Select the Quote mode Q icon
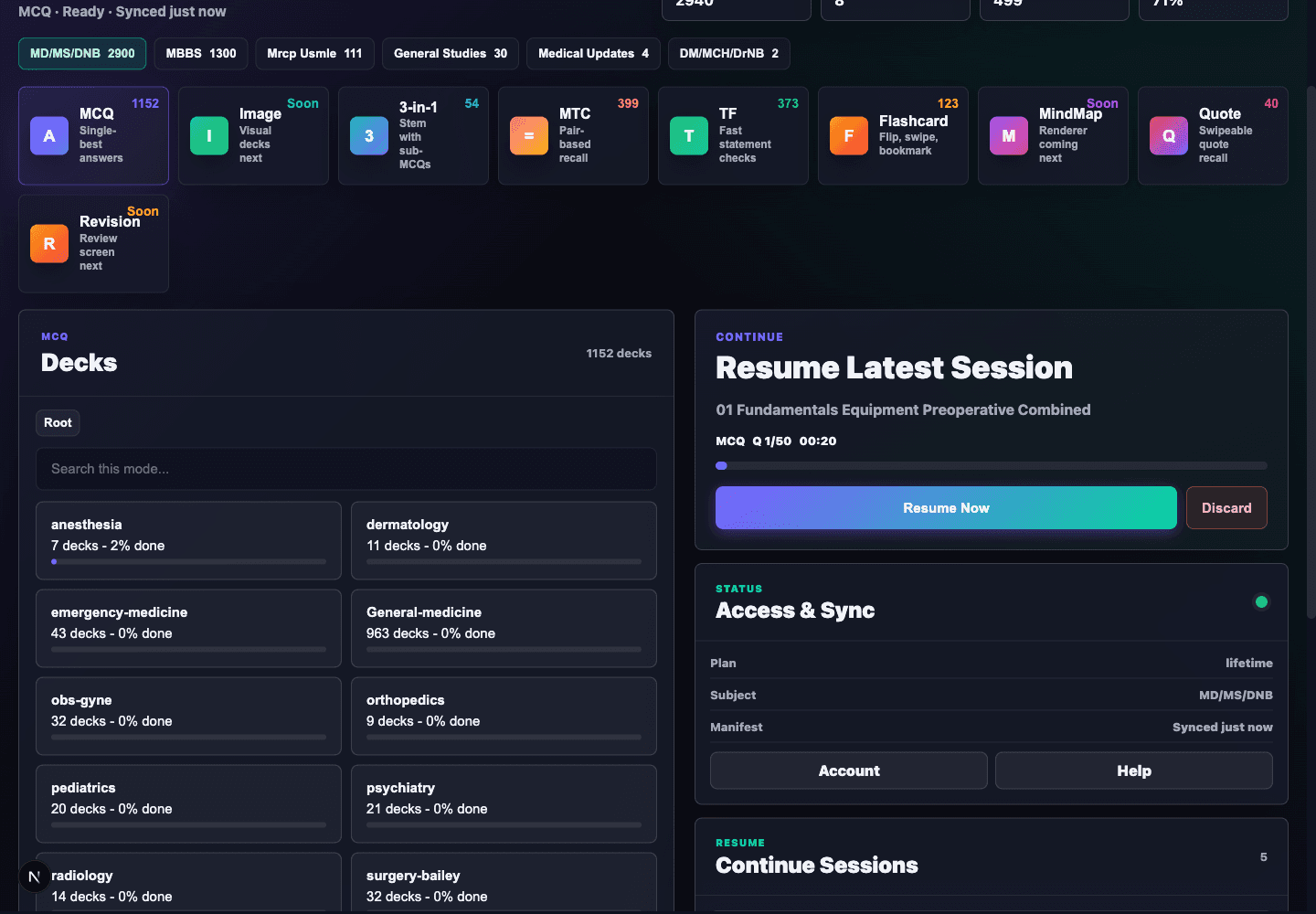The height and width of the screenshot is (914, 1316). coord(1169,136)
